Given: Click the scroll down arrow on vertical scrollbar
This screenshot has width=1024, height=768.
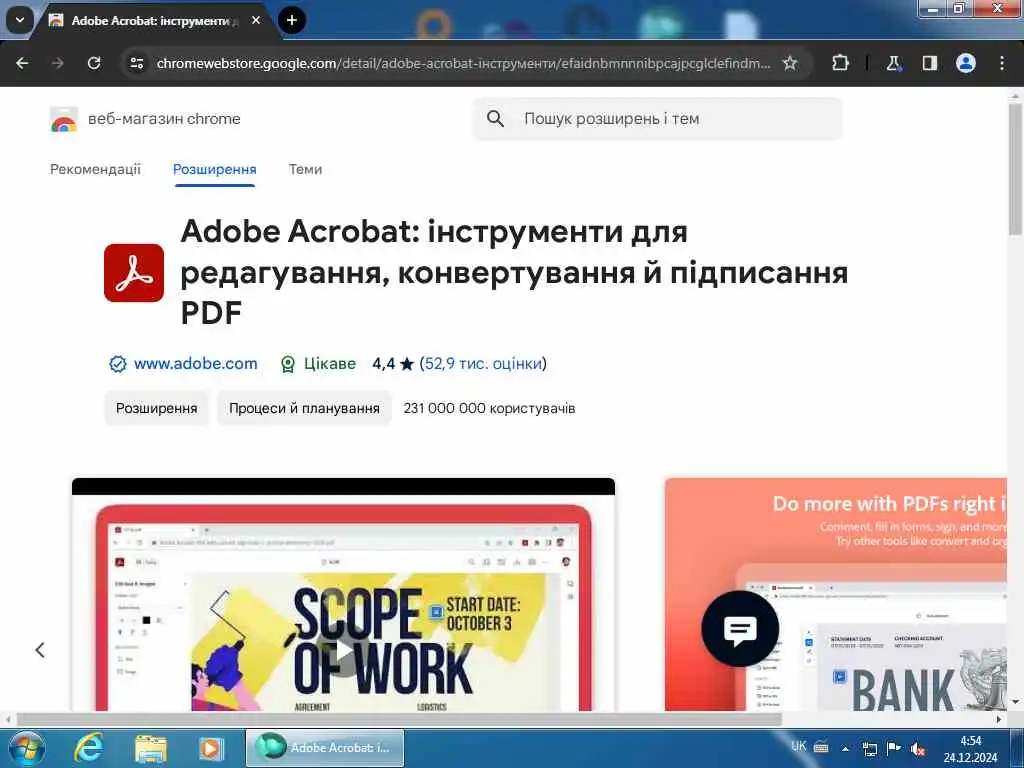Looking at the screenshot, I should click(1015, 702).
